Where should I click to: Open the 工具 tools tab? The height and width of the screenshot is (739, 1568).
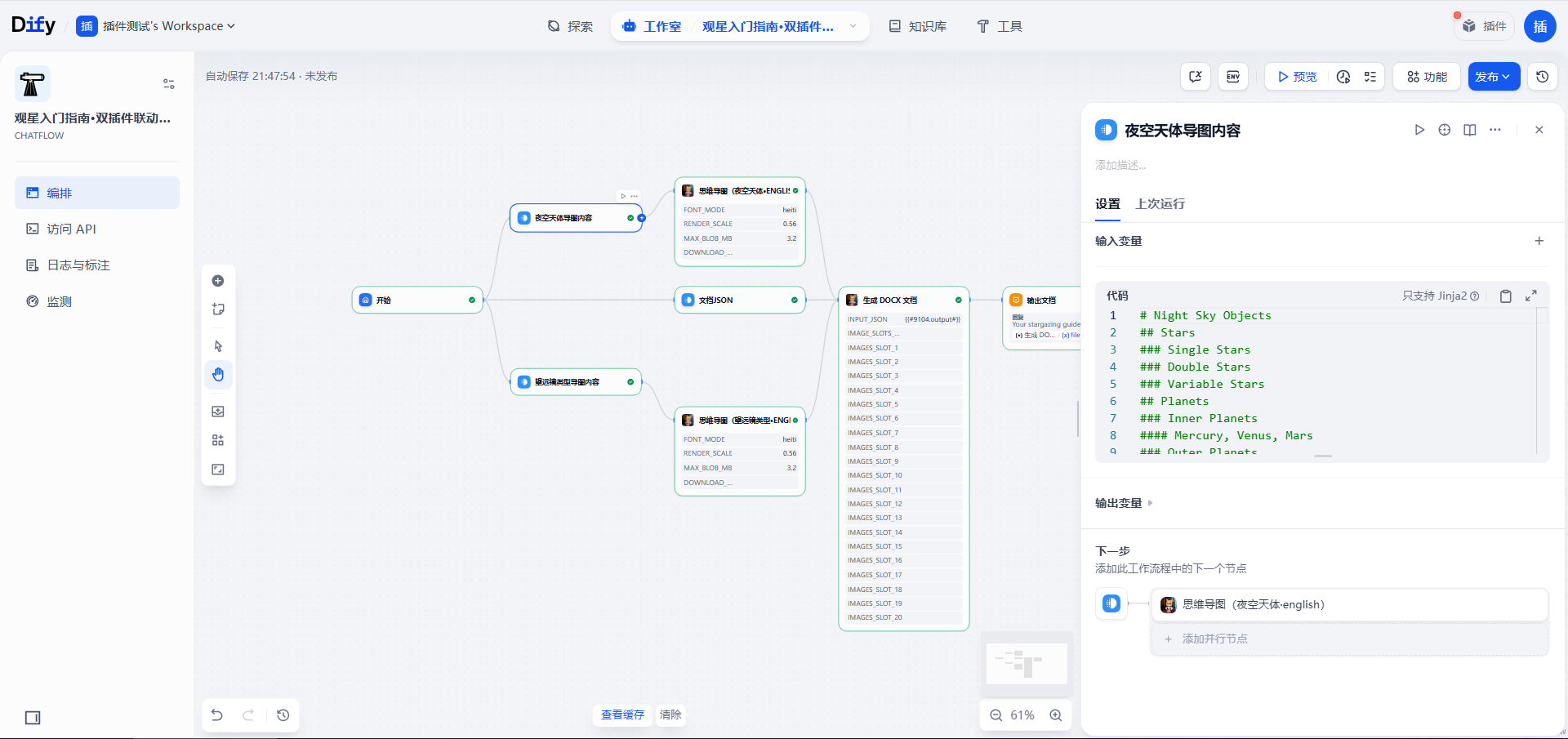click(x=1000, y=26)
